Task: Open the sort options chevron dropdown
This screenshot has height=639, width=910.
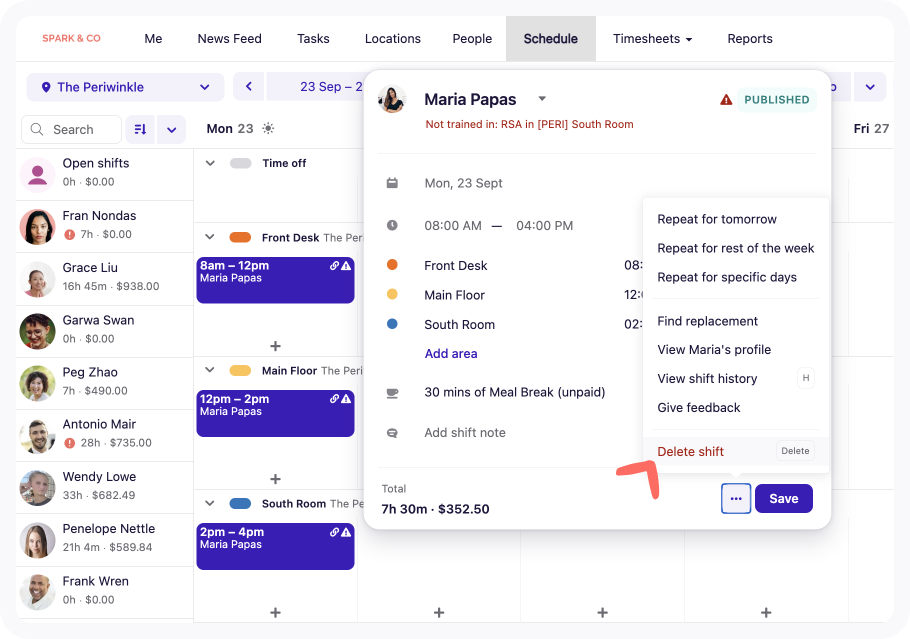Action: 172,129
